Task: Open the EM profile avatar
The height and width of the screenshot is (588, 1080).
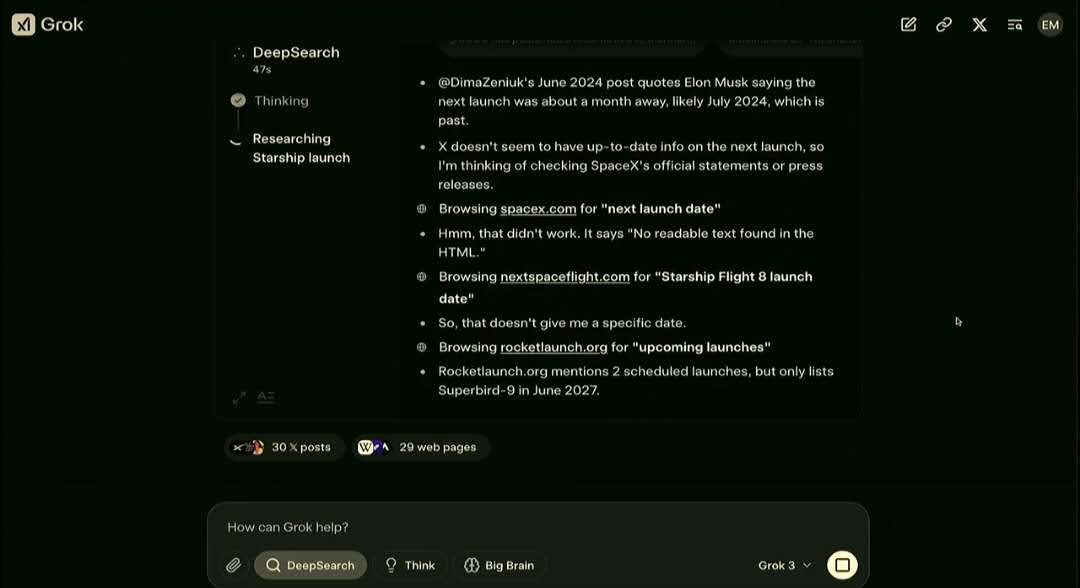Action: point(1050,25)
